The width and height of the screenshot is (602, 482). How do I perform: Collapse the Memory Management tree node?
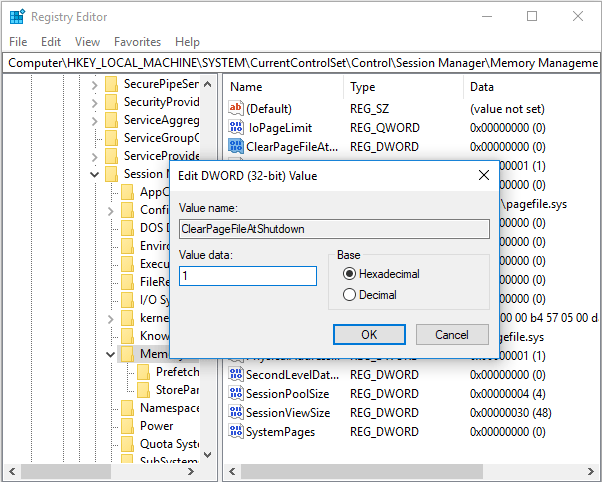[x=111, y=354]
